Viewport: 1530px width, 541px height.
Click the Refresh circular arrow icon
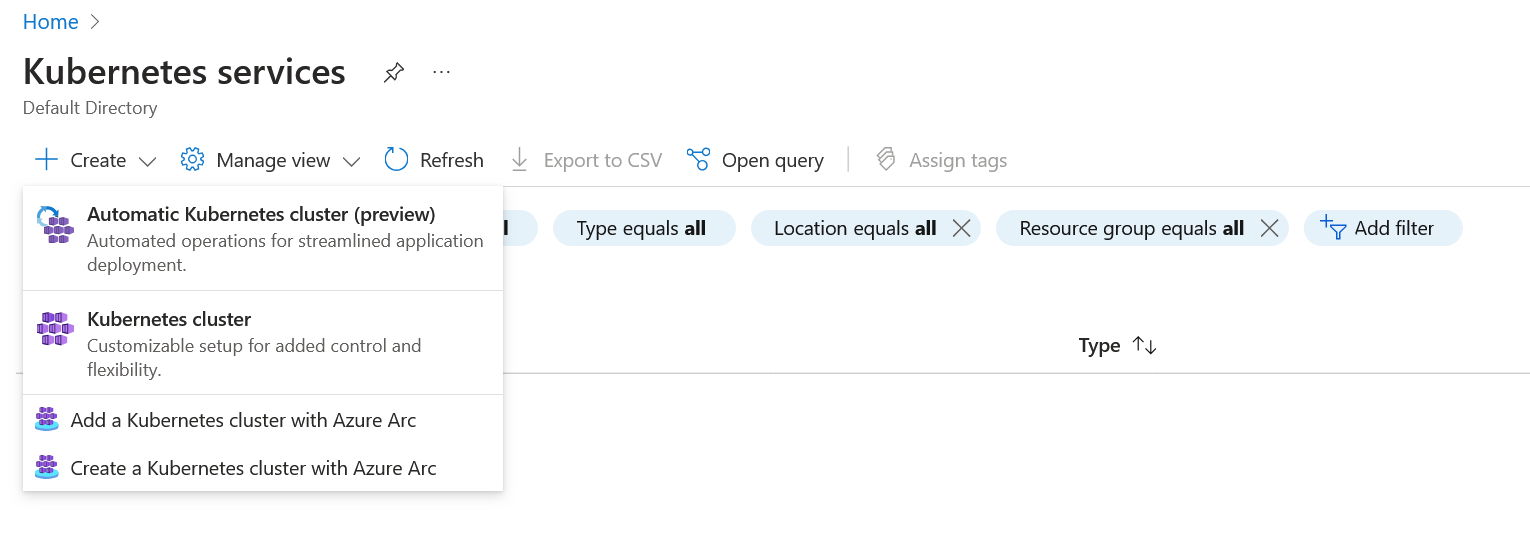397,160
